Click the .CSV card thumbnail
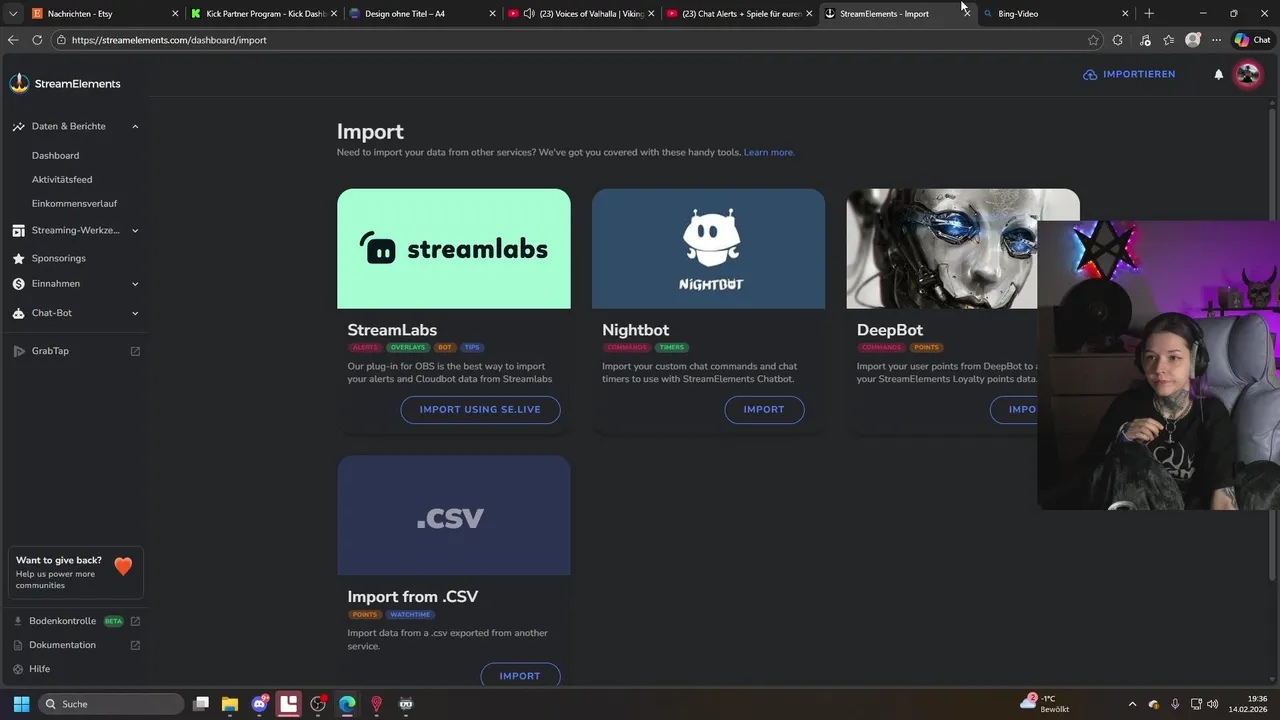Image resolution: width=1280 pixels, height=720 pixels. (x=454, y=516)
